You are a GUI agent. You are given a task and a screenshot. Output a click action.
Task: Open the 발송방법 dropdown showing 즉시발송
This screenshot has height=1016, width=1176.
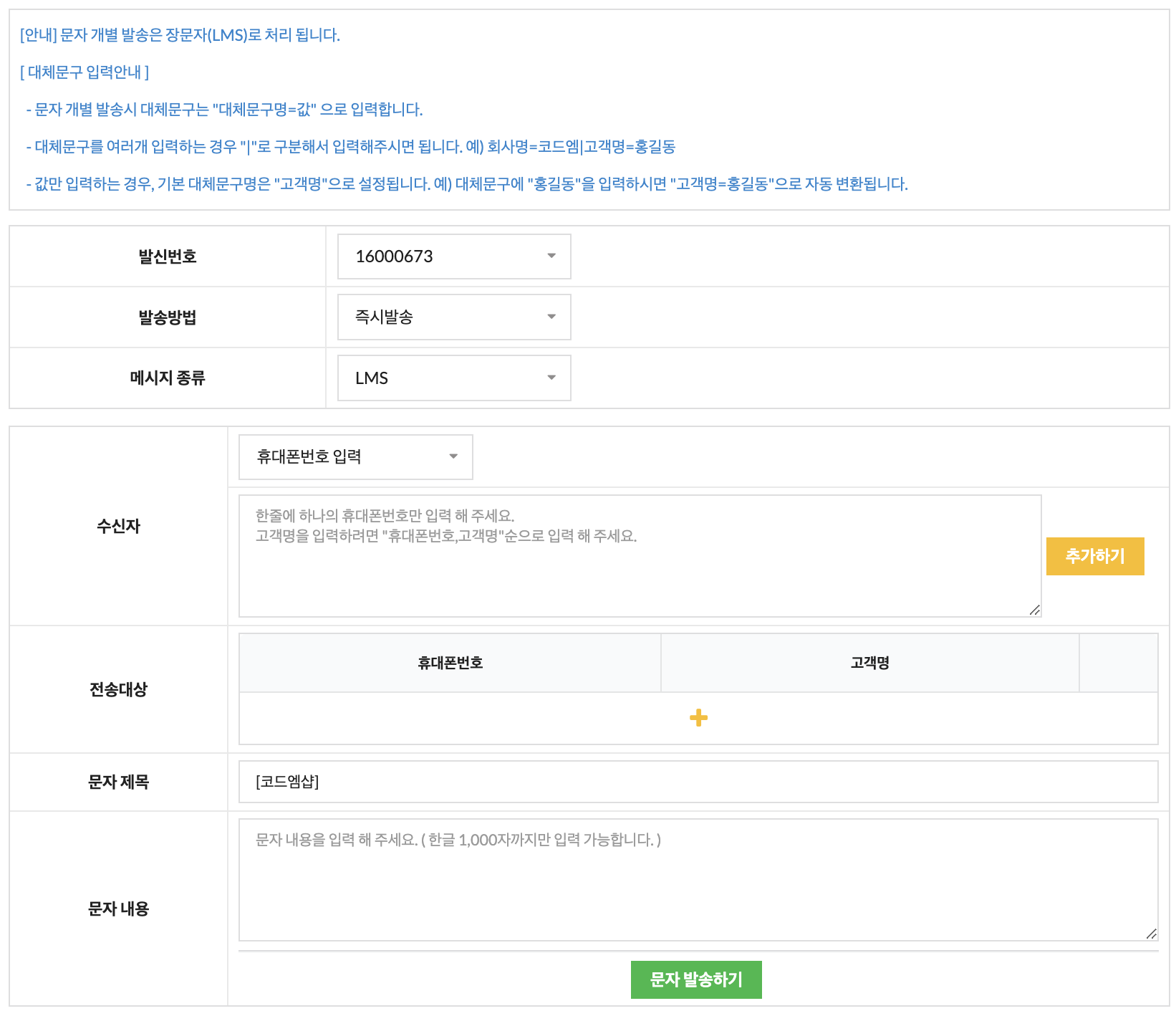point(454,317)
